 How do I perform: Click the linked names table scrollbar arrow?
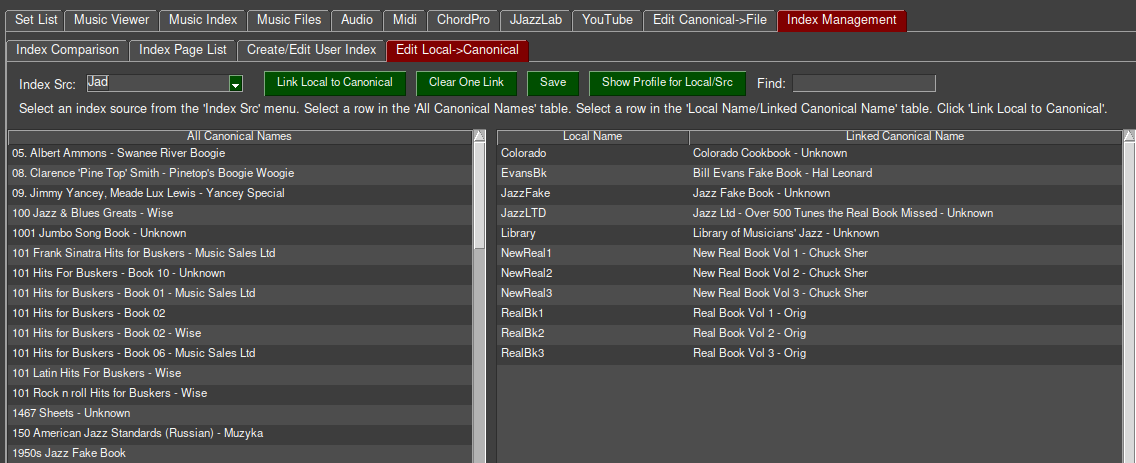1128,137
